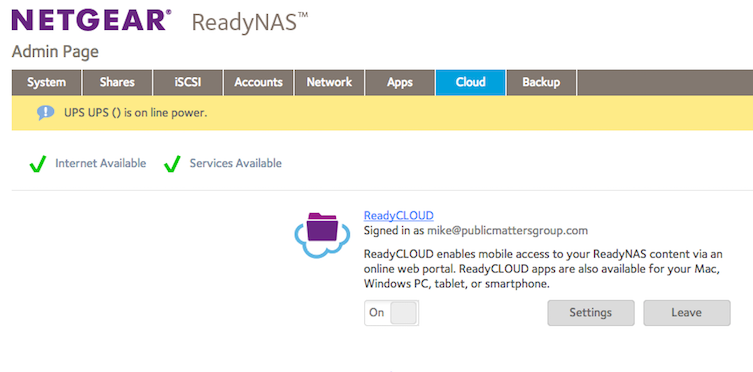Click the 'Internet Available' status text

[x=100, y=164]
